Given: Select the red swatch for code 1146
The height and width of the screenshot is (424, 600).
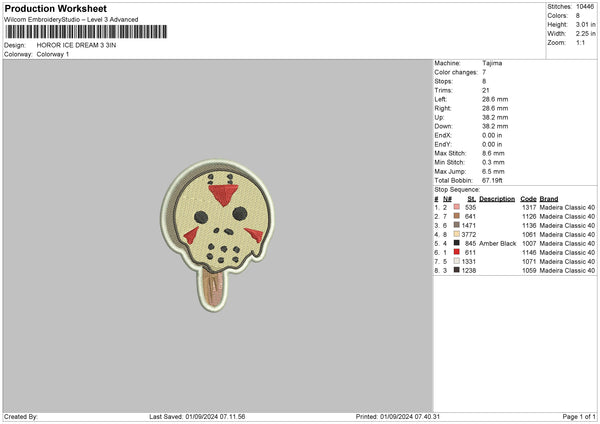Looking at the screenshot, I should coord(457,252).
